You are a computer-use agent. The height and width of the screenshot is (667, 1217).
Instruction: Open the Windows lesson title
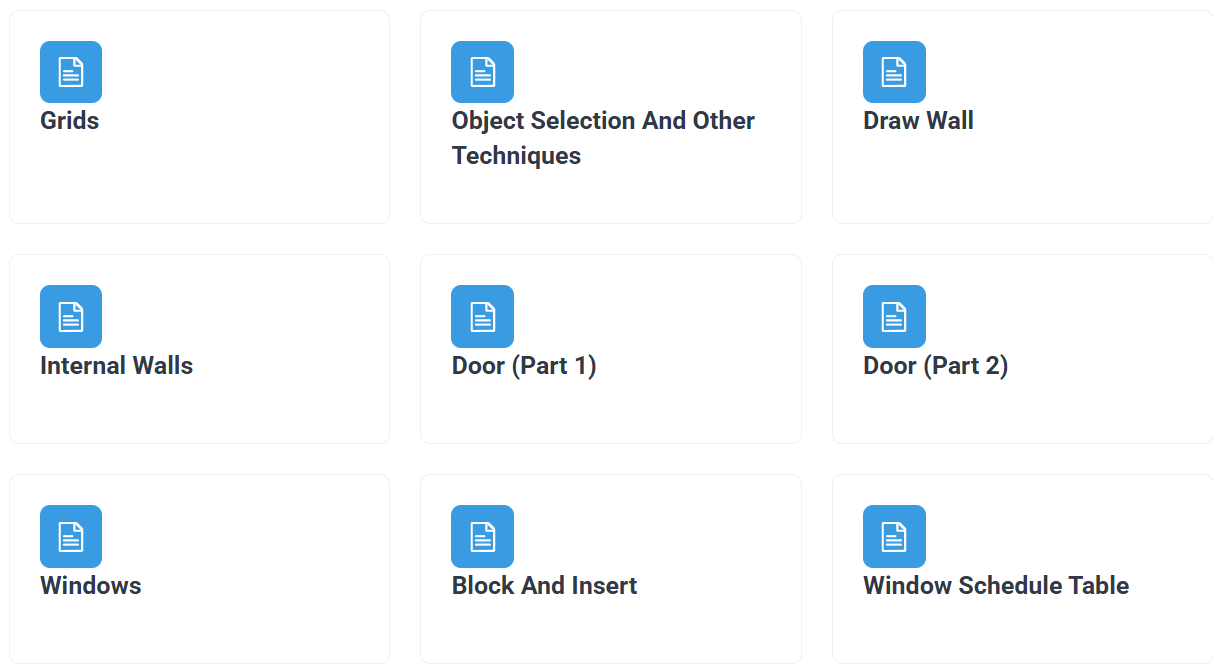(x=91, y=586)
